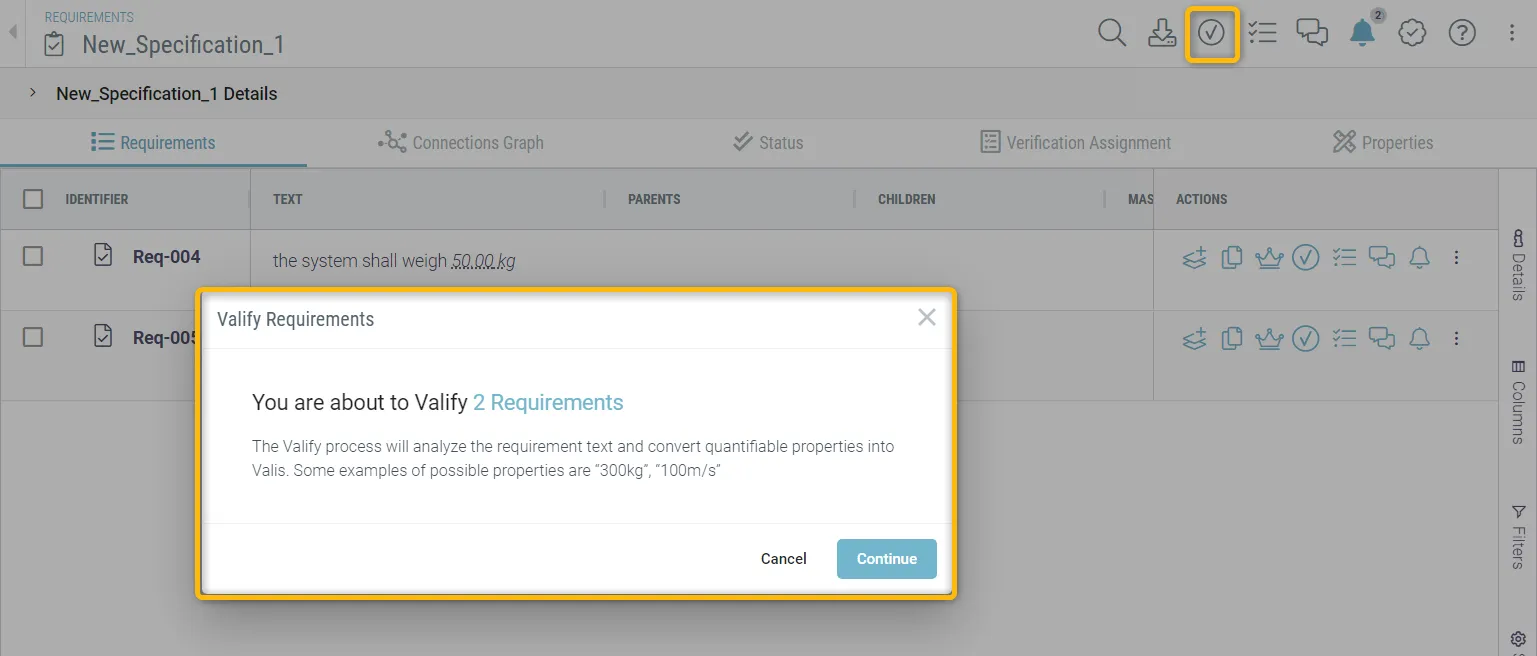Tick the Req-004 row checkbox
Viewport: 1537px width, 656px height.
[33, 257]
